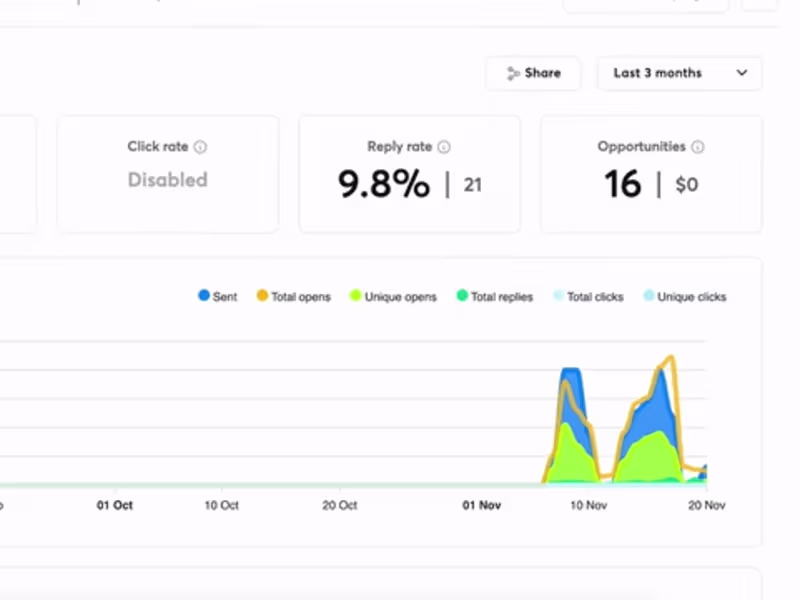Screen dimensions: 800x600
Task: Open the Last 3 months dropdown
Action: point(680,73)
